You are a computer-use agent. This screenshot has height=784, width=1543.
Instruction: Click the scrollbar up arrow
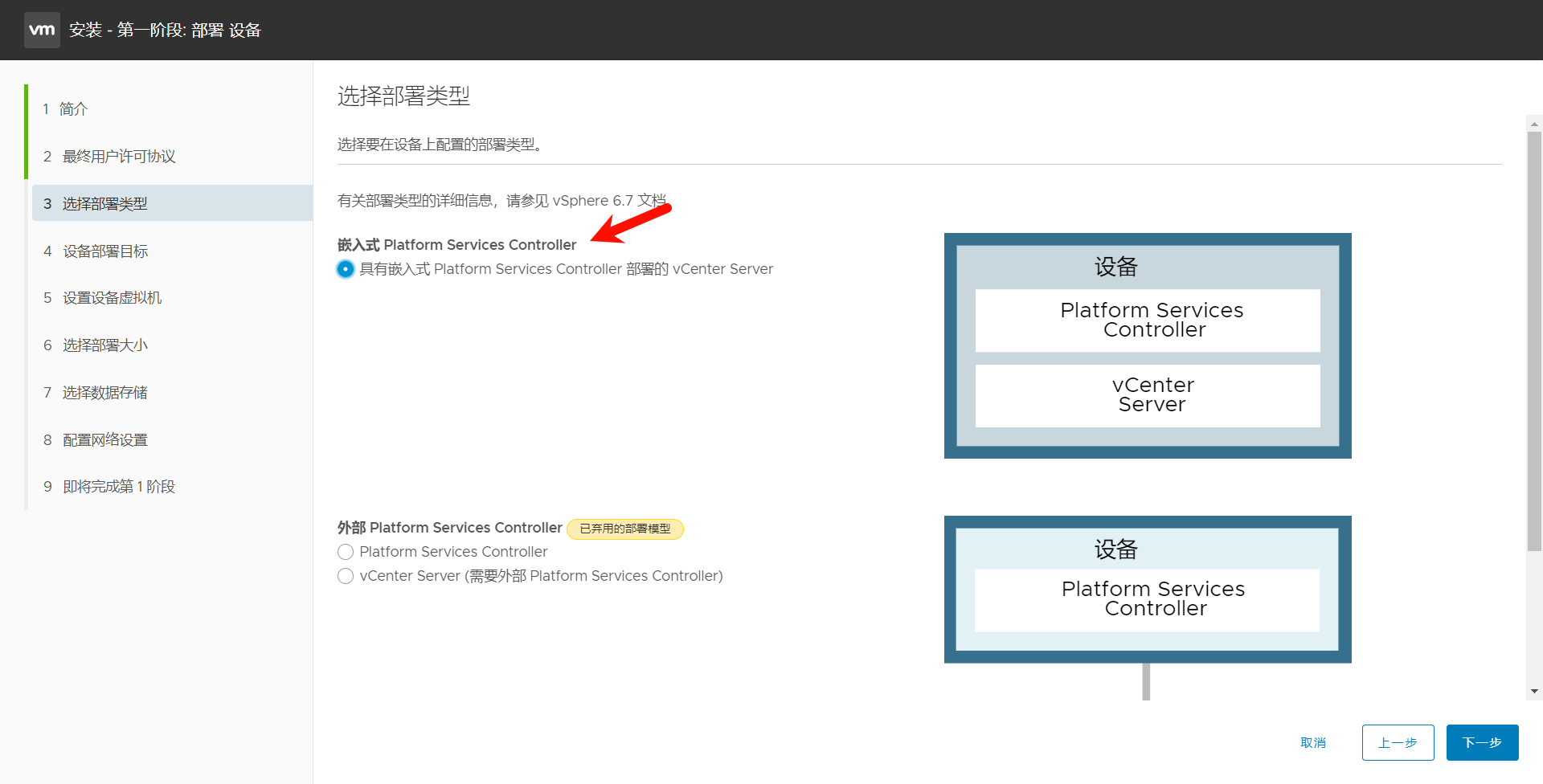1534,124
